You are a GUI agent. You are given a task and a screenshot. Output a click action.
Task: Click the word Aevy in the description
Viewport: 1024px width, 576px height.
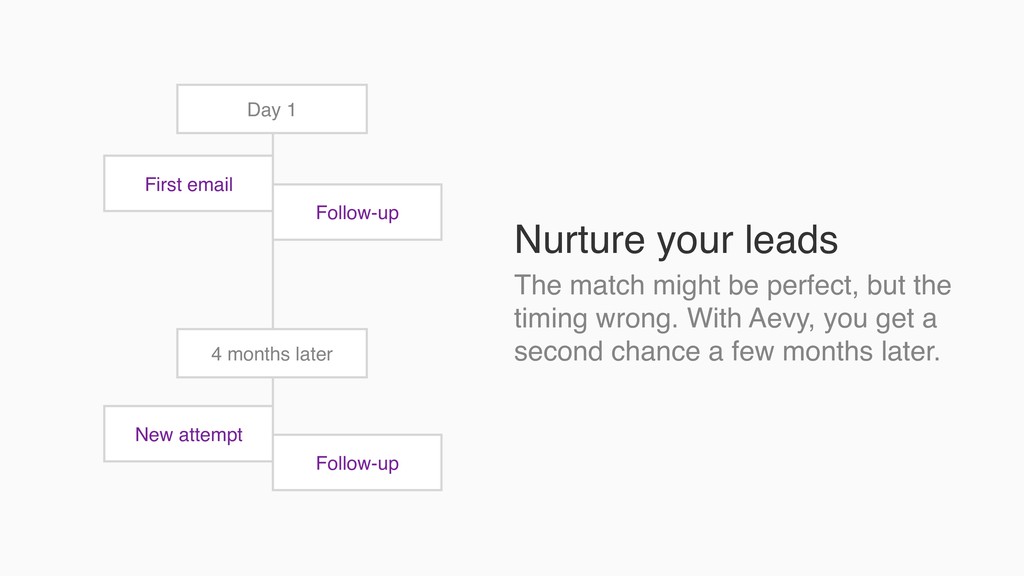click(x=780, y=320)
